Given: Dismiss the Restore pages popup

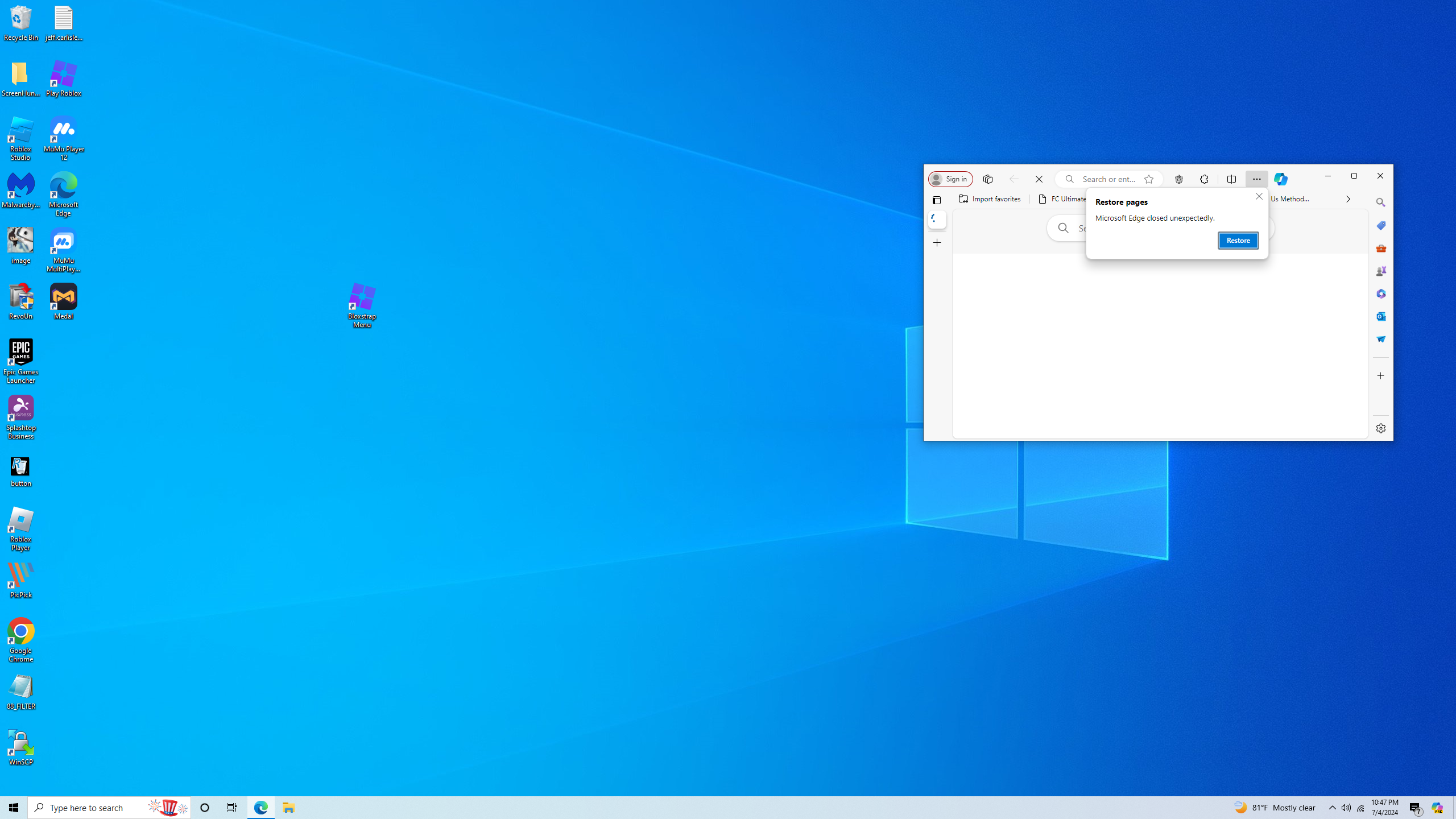Looking at the screenshot, I should coord(1259,196).
